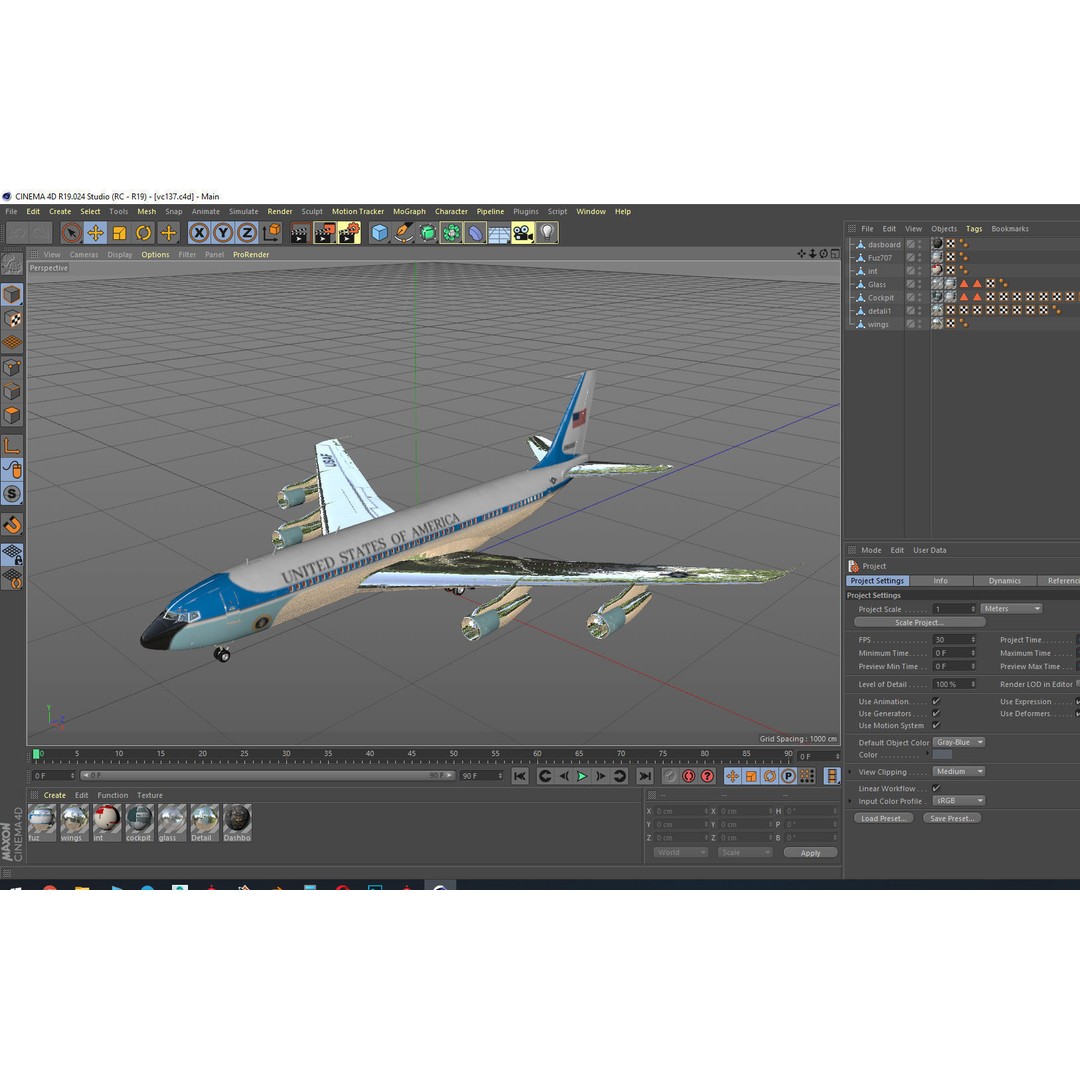Open Input Color Profile sRGB dropdown
1080x1080 pixels.
point(959,801)
